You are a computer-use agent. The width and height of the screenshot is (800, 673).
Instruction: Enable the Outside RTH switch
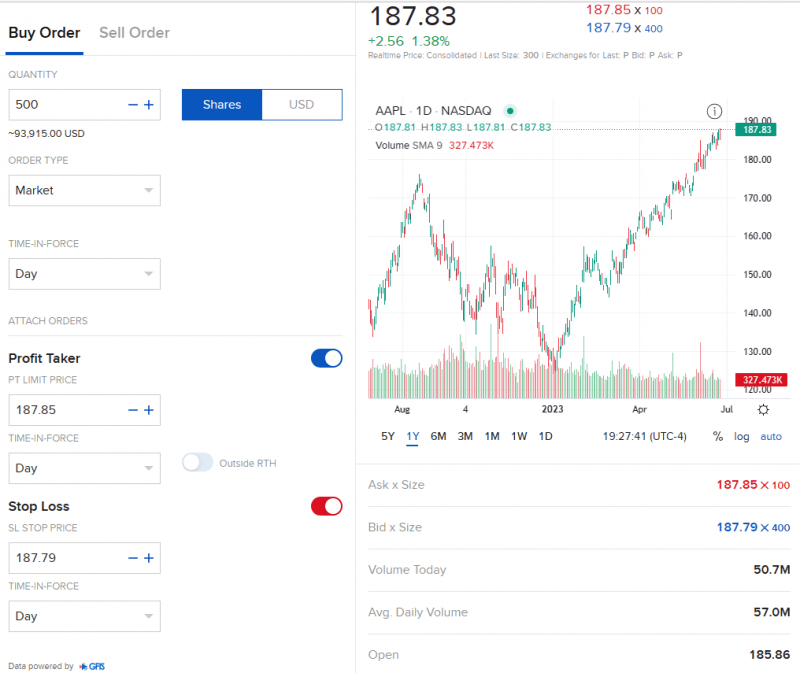coord(197,463)
